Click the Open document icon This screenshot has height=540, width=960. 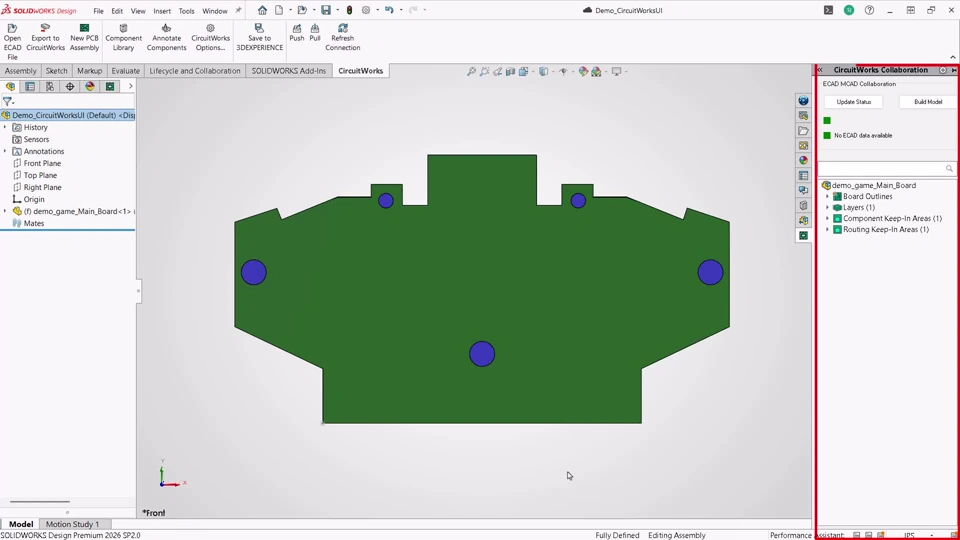coord(302,10)
